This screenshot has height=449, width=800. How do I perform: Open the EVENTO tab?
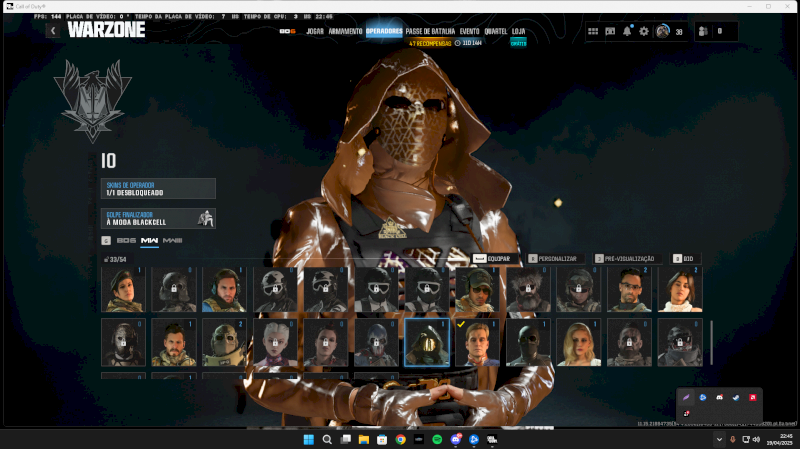click(469, 31)
